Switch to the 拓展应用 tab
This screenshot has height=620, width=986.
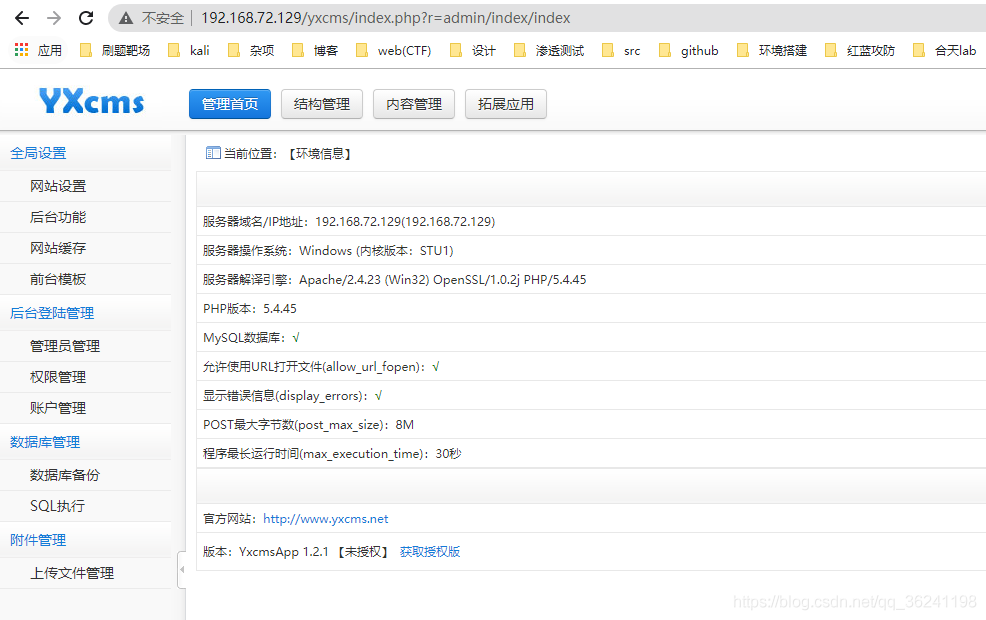pyautogui.click(x=506, y=104)
